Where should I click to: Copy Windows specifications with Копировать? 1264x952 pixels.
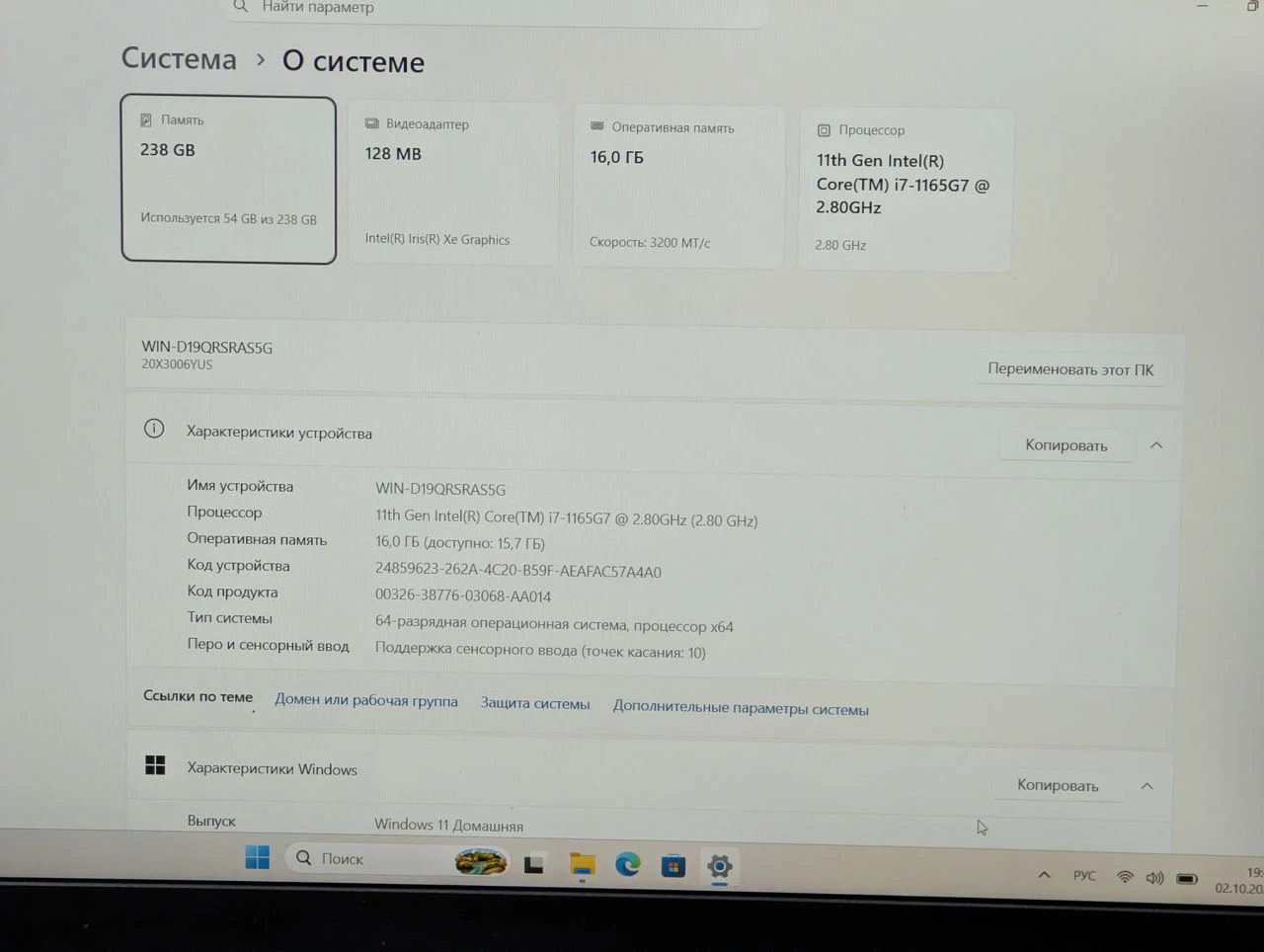(x=1058, y=785)
